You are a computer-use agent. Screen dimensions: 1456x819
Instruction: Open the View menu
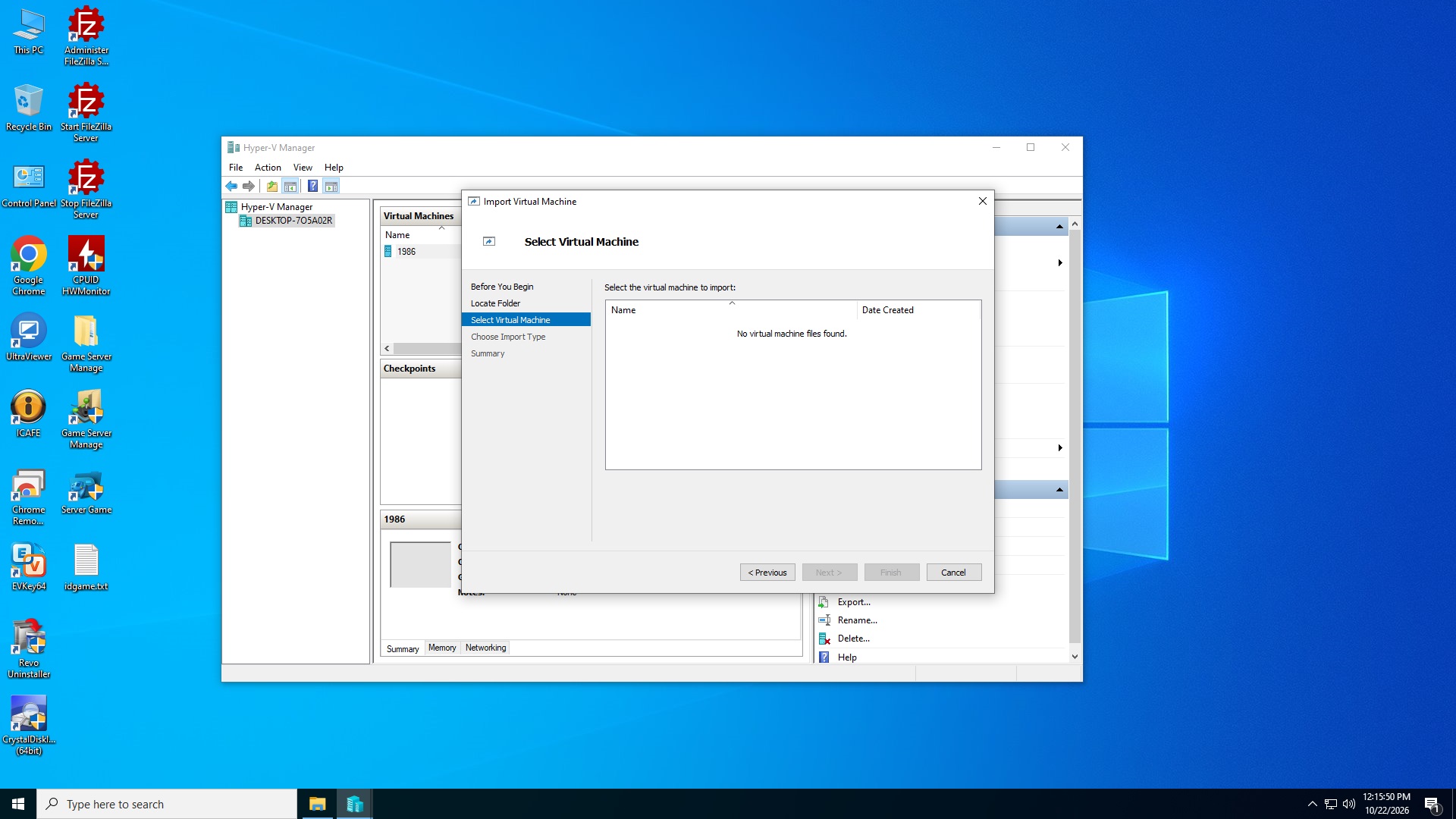(x=303, y=168)
